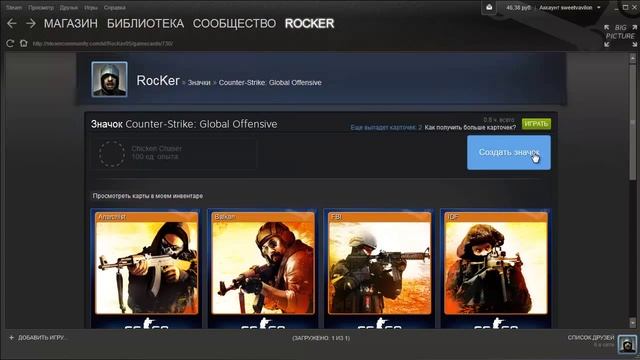
Task: Click the ЗАГРУЖЕНО downloads status text
Action: click(321, 338)
